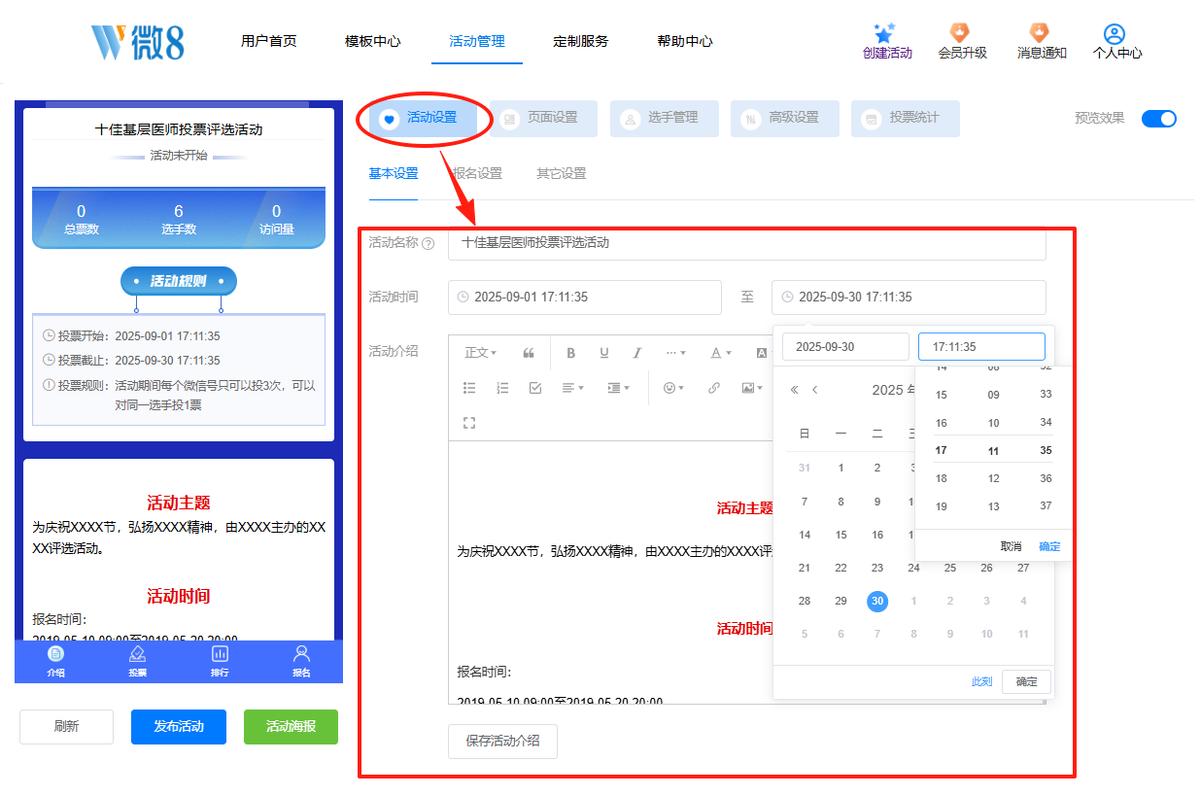Click the 活动名称 input field
The image size is (1200, 802).
pyautogui.click(x=747, y=243)
